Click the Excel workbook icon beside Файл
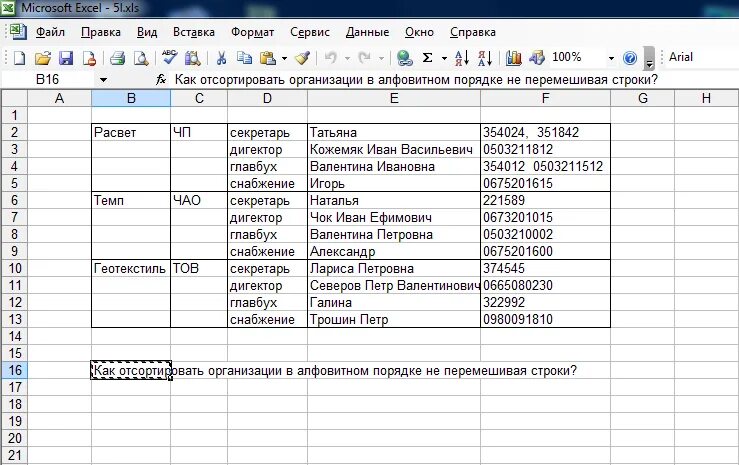739x465 pixels. [18, 32]
